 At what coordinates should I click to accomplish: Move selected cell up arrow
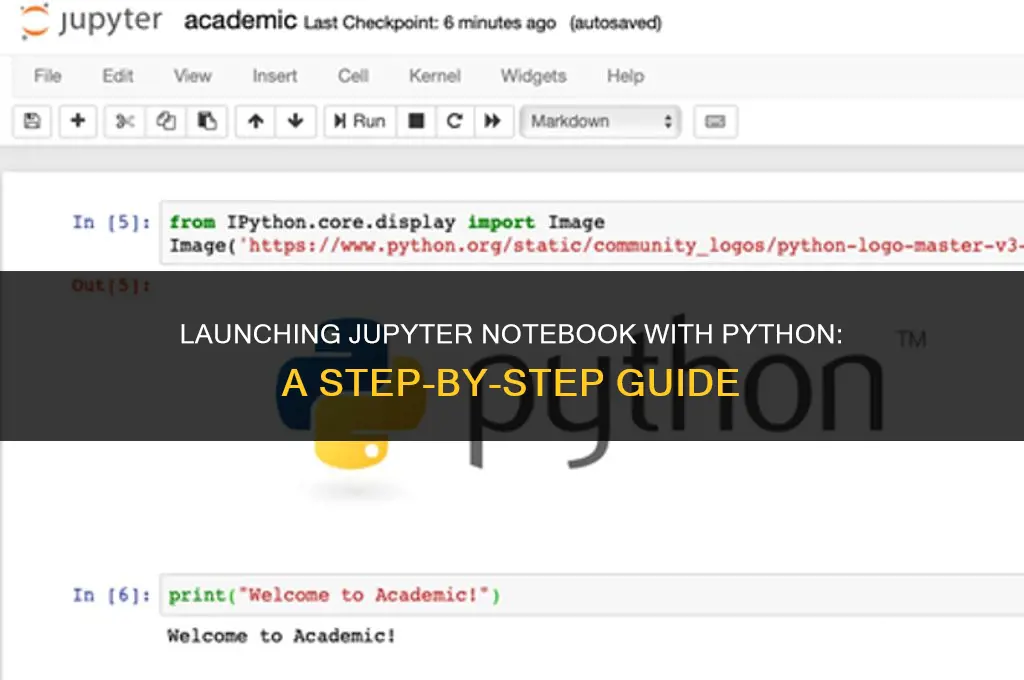(256, 121)
